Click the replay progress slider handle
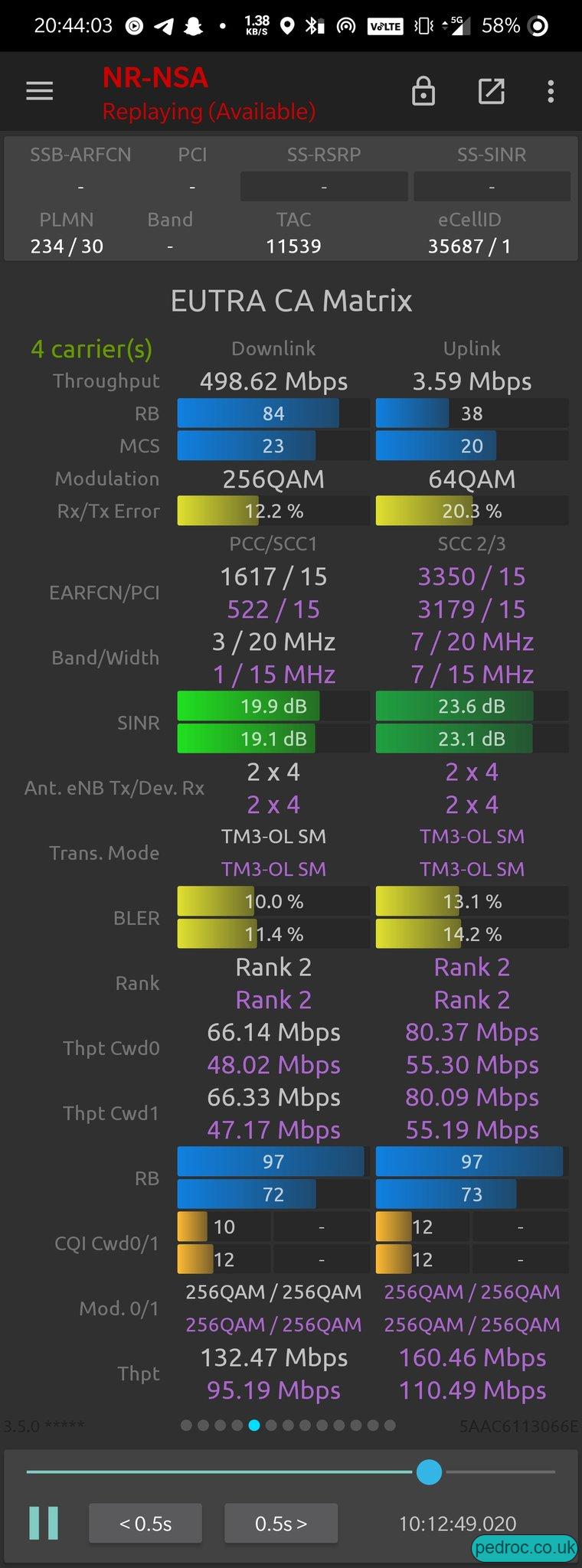This screenshot has width=582, height=1568. [x=429, y=1472]
